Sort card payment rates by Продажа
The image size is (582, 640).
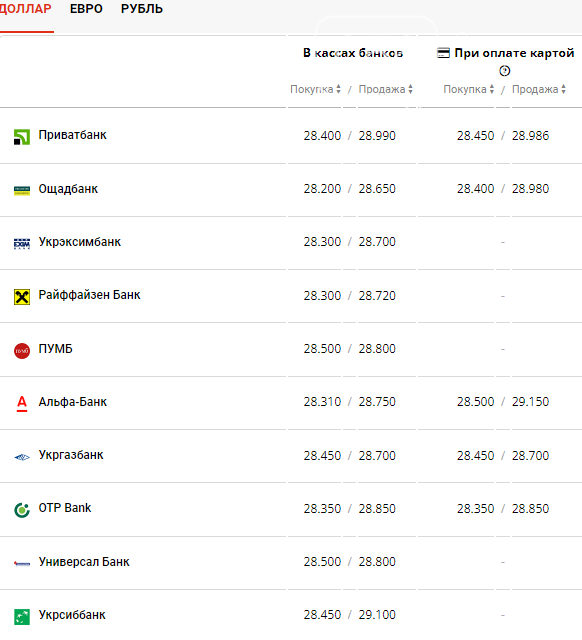click(x=539, y=89)
